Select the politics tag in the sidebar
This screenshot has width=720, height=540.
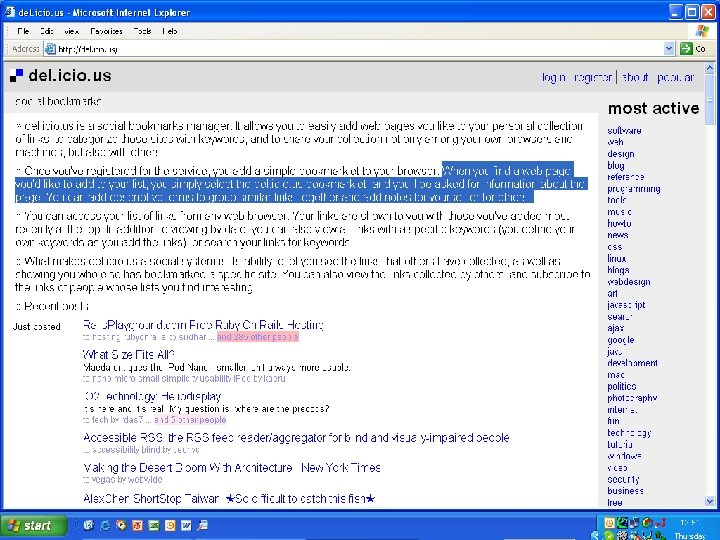[622, 387]
